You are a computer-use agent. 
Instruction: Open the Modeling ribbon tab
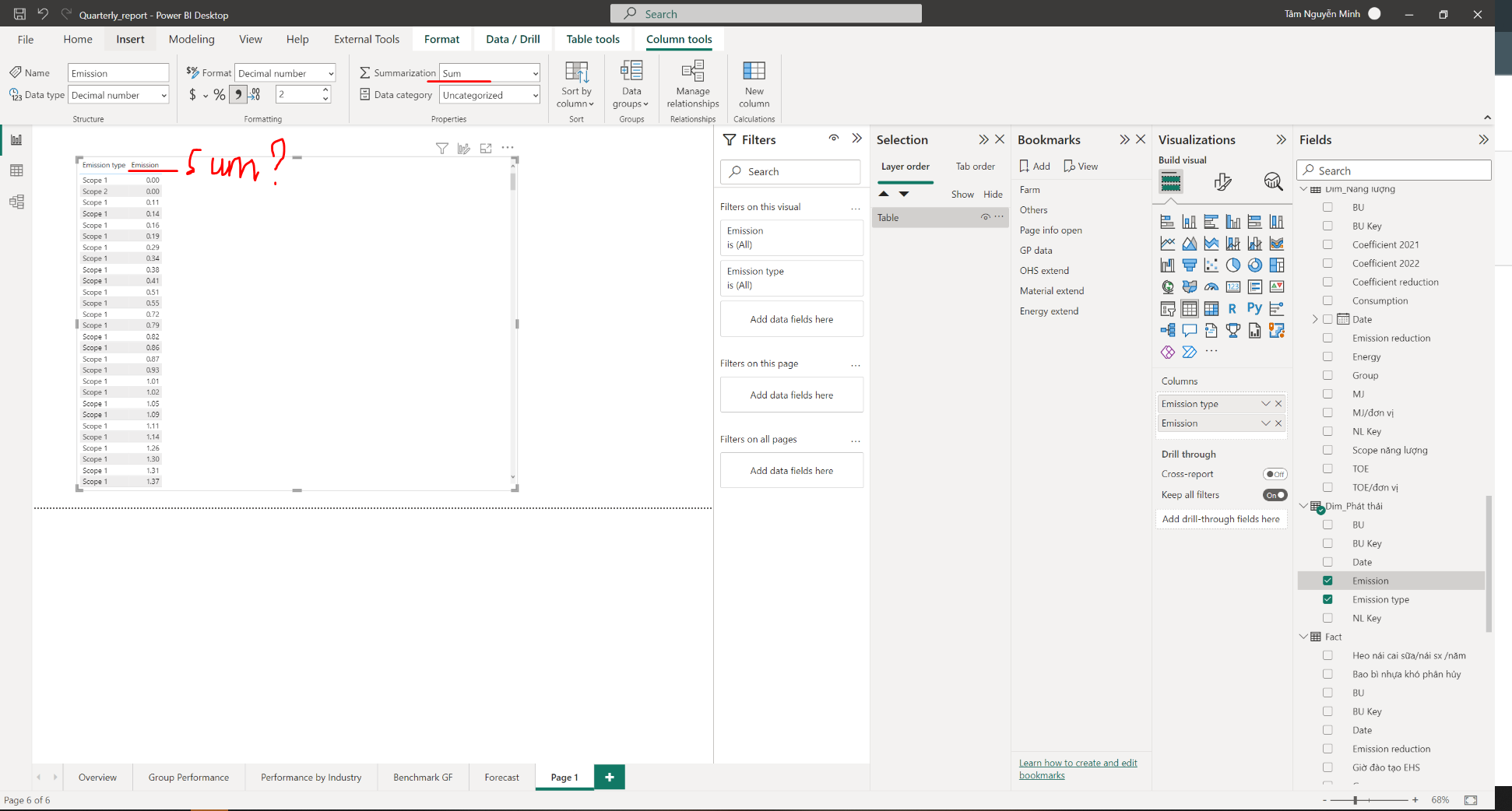[x=192, y=39]
